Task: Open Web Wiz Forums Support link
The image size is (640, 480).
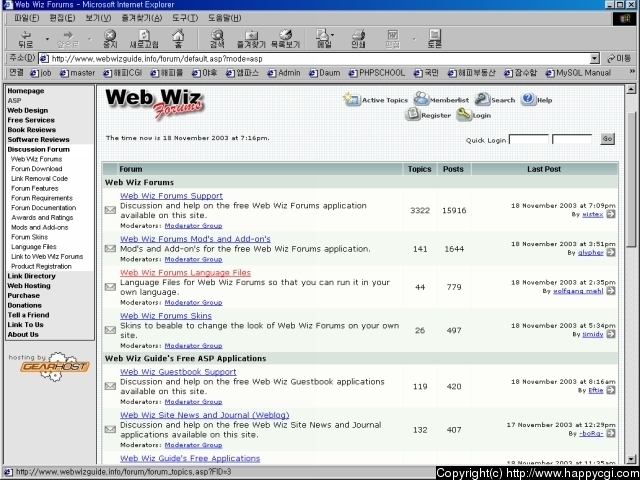Action: [171, 196]
